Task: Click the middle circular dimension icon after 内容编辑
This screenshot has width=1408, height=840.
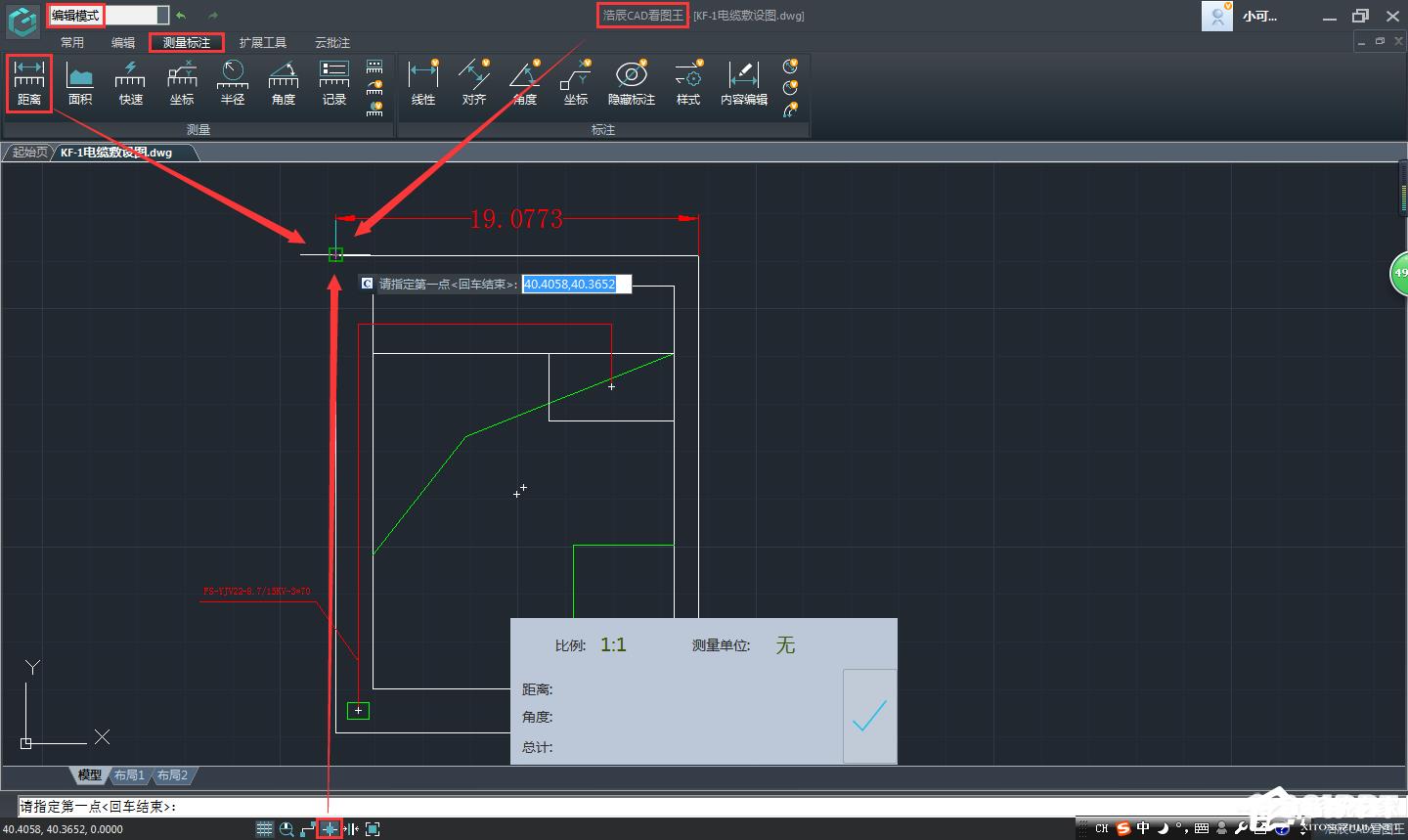Action: [790, 88]
